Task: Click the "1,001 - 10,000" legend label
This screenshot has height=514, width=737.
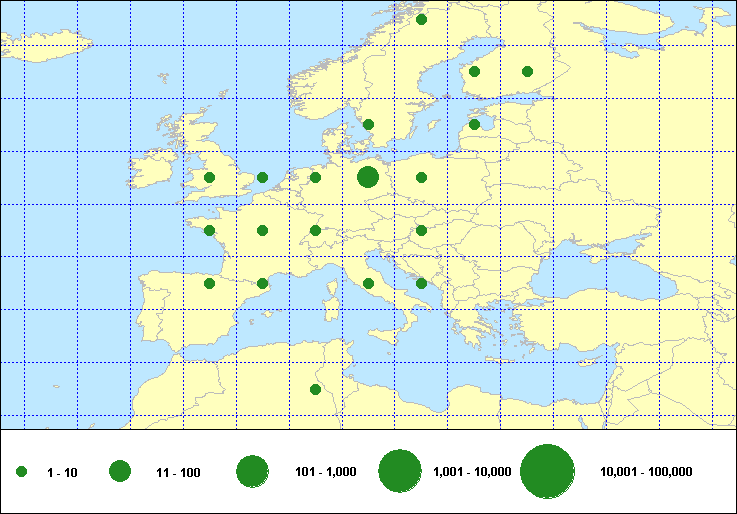Action: pos(472,472)
